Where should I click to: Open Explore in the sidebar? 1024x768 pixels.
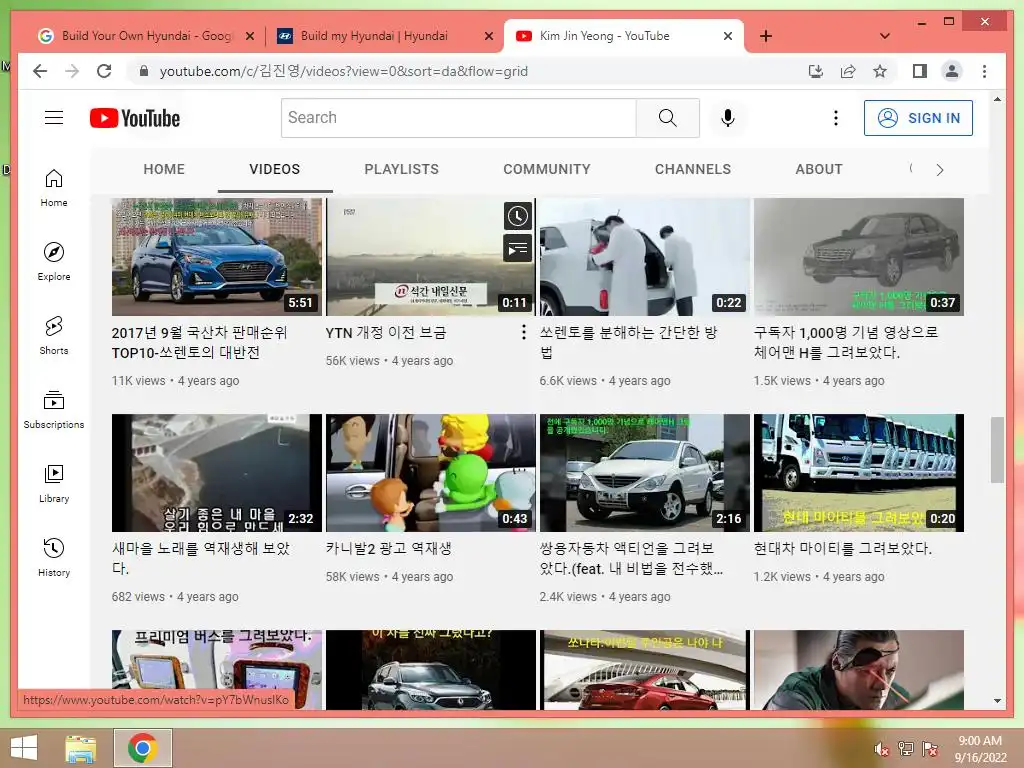click(x=54, y=261)
